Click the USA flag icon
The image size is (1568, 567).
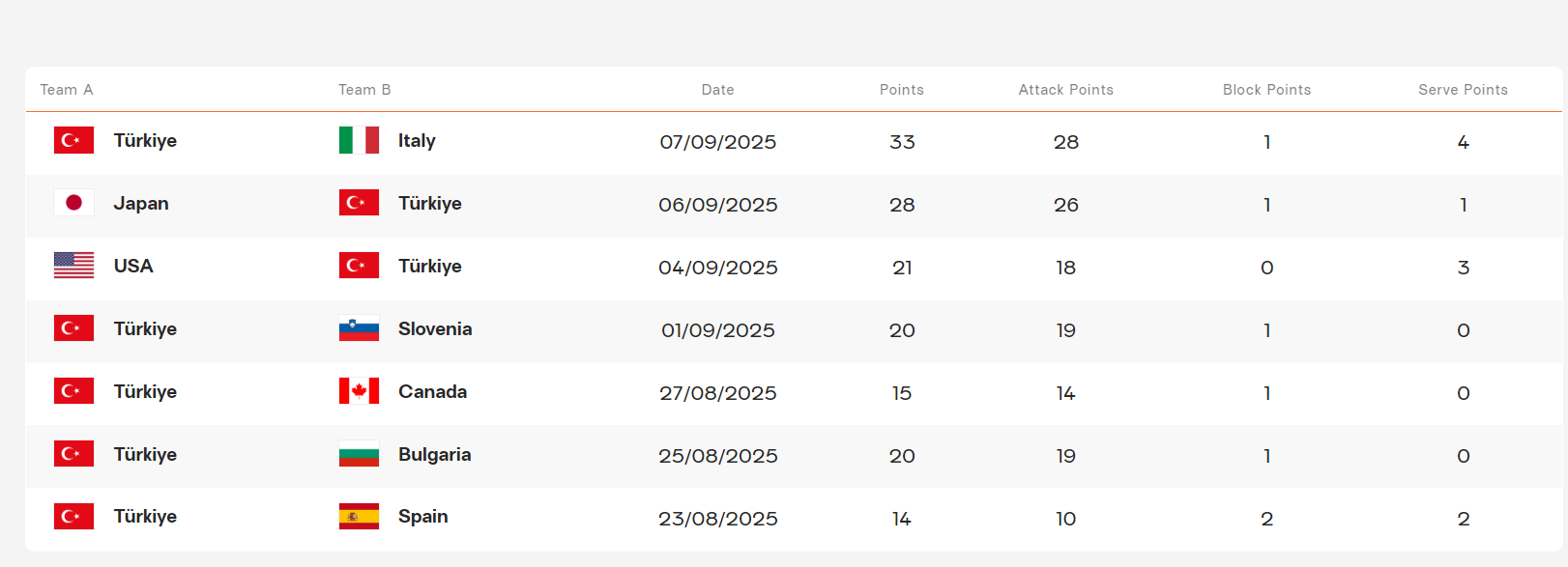73,266
